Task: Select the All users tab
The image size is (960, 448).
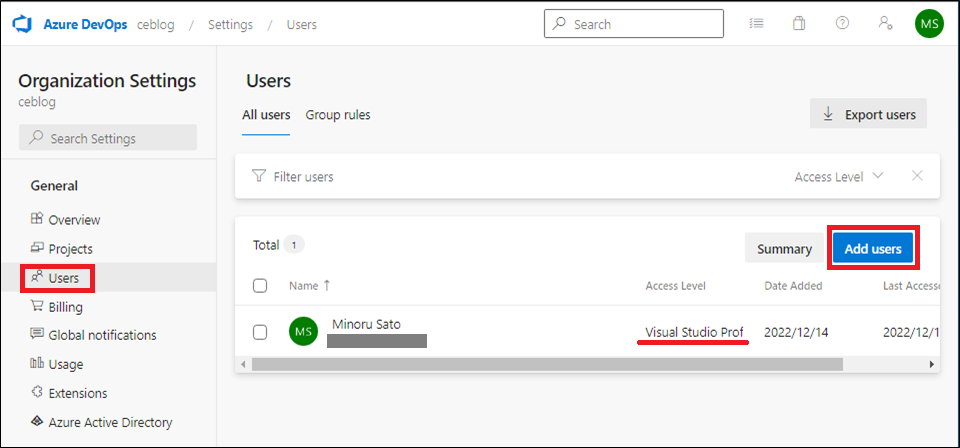Action: [266, 115]
